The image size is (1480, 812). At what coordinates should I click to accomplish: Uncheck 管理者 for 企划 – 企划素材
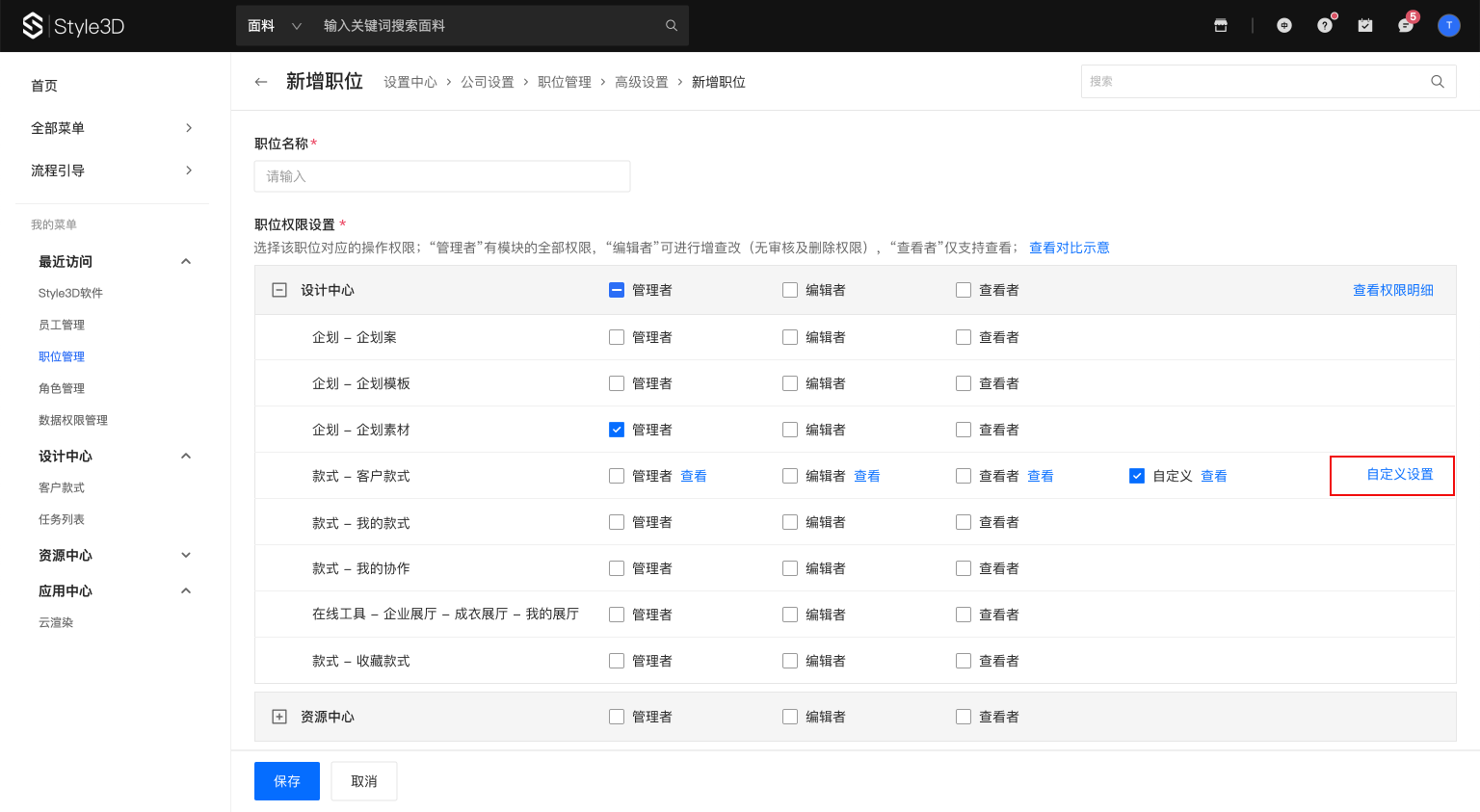click(617, 430)
